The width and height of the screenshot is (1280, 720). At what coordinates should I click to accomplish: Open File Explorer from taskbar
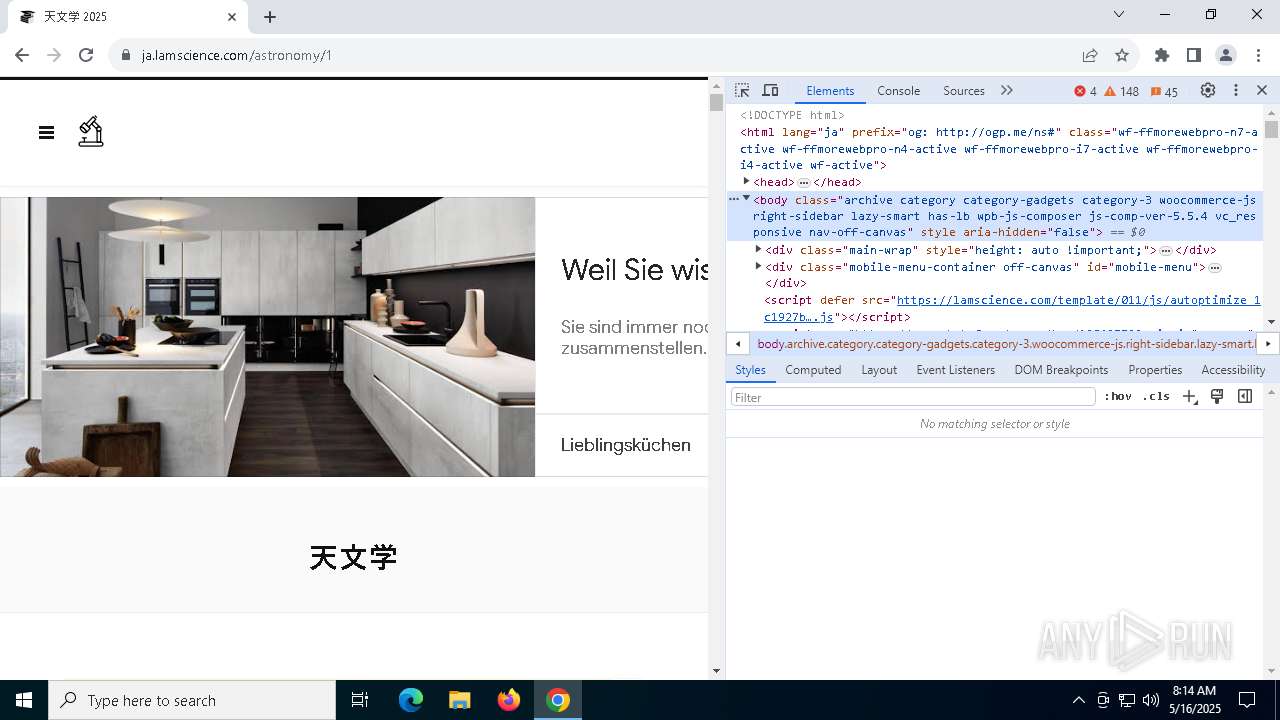(x=459, y=700)
